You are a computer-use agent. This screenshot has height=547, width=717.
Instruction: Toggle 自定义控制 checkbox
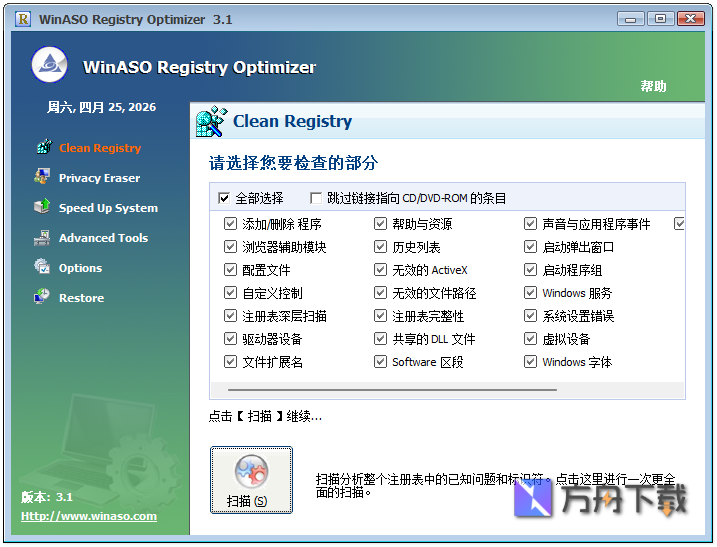(x=230, y=293)
